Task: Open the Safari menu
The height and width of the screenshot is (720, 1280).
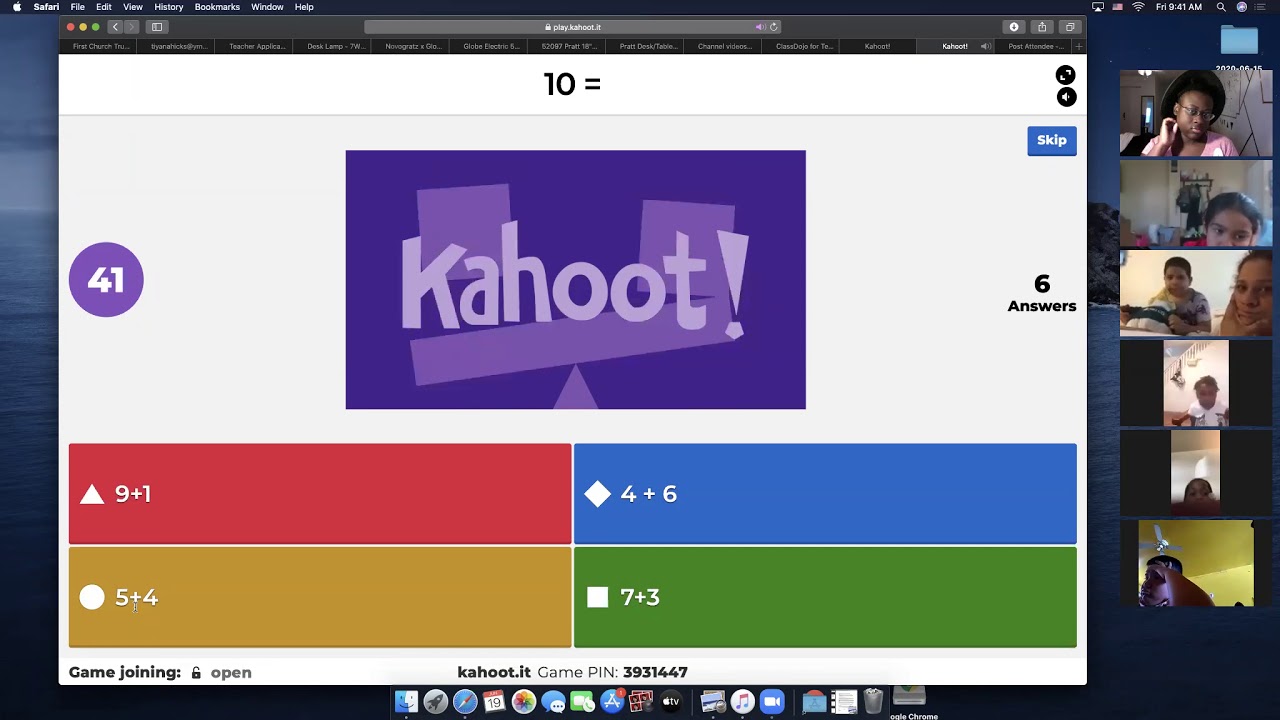Action: [x=46, y=7]
